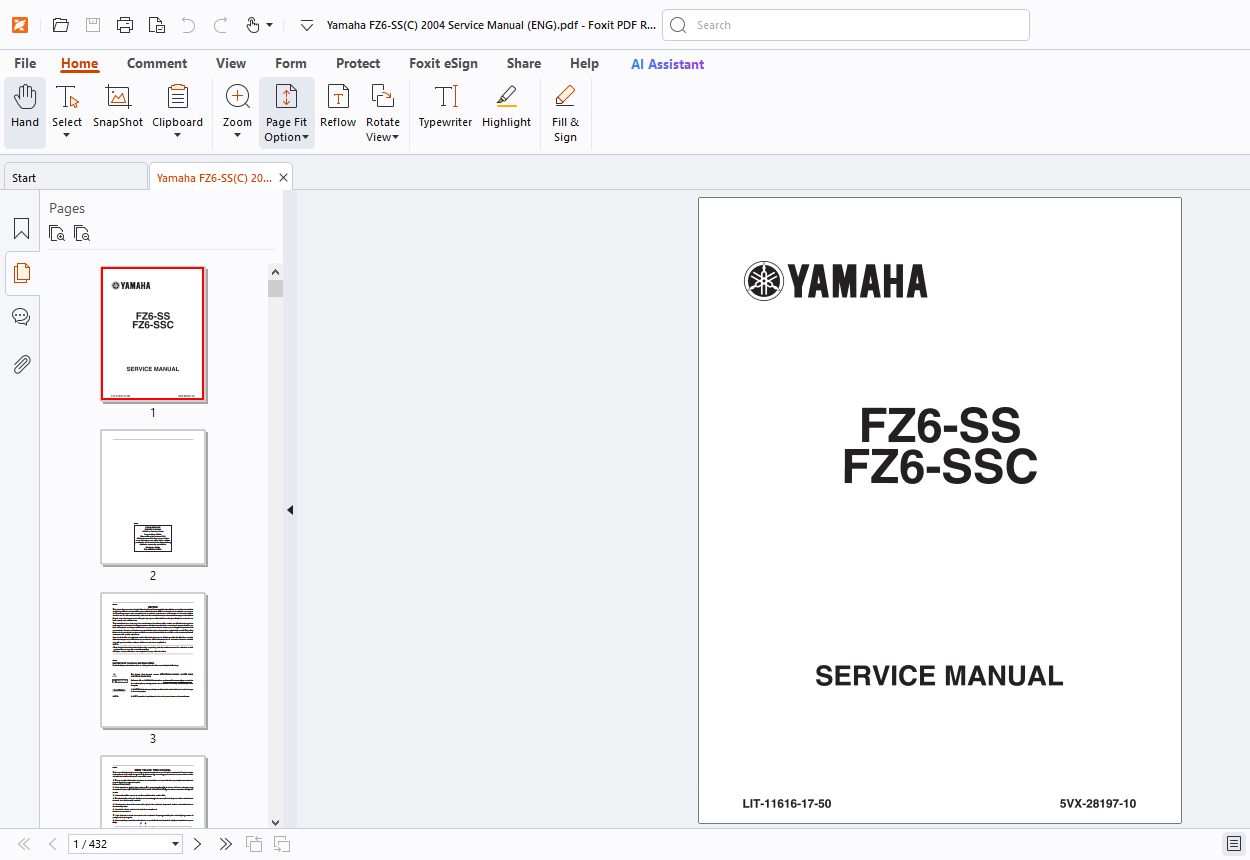1250x860 pixels.
Task: Open the Comment ribbon tab
Action: pos(157,63)
